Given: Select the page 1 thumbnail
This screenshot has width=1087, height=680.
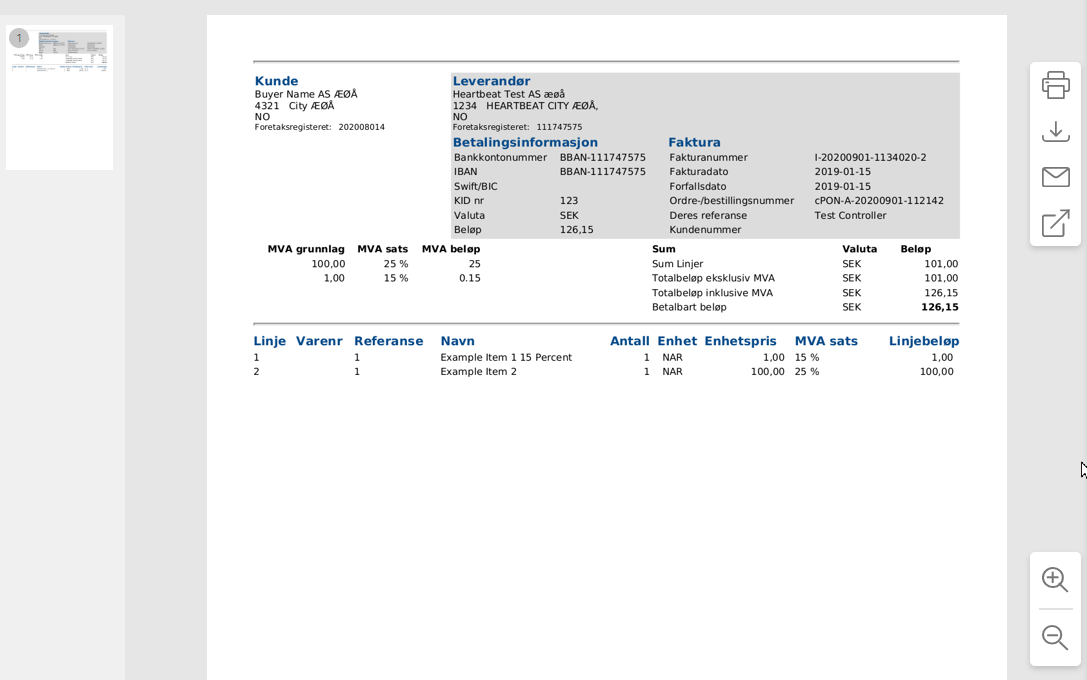Looking at the screenshot, I should (x=59, y=97).
